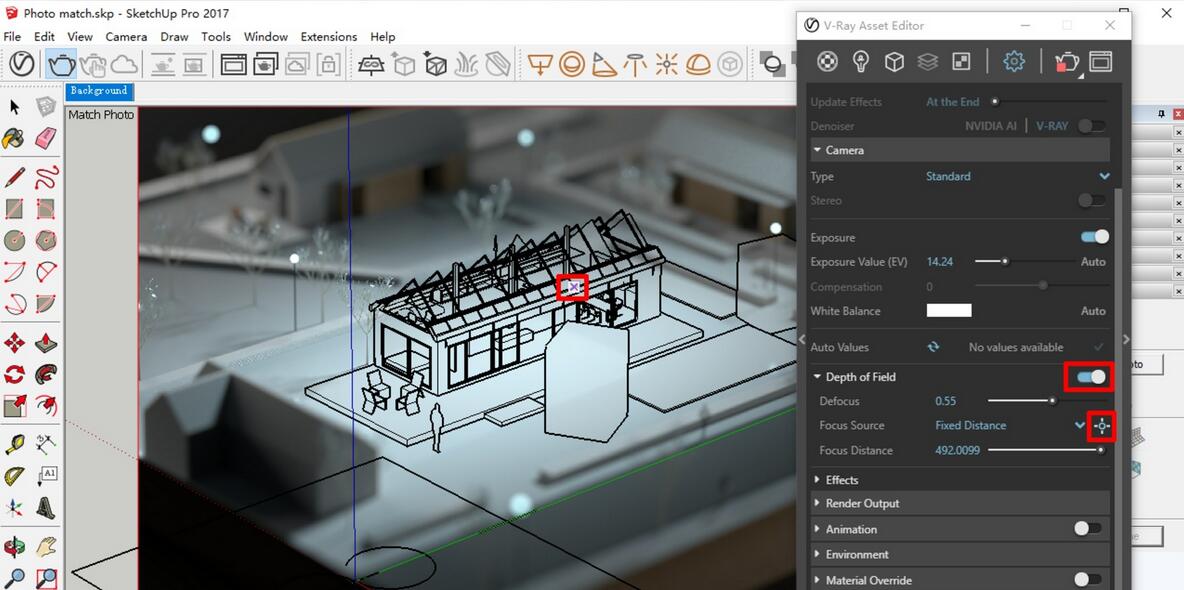Toggle the Exposure switch off
Viewport: 1184px width, 590px height.
coord(1095,237)
